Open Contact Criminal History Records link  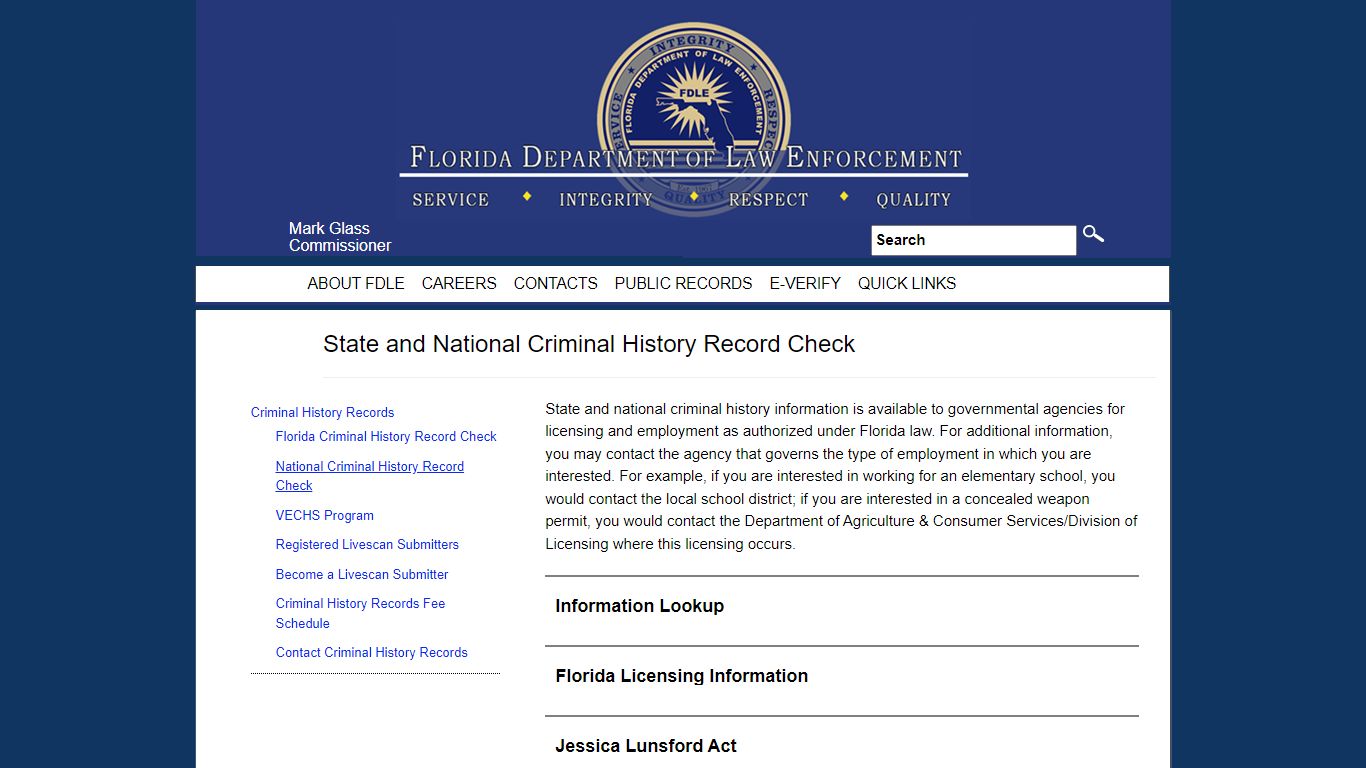[x=372, y=652]
